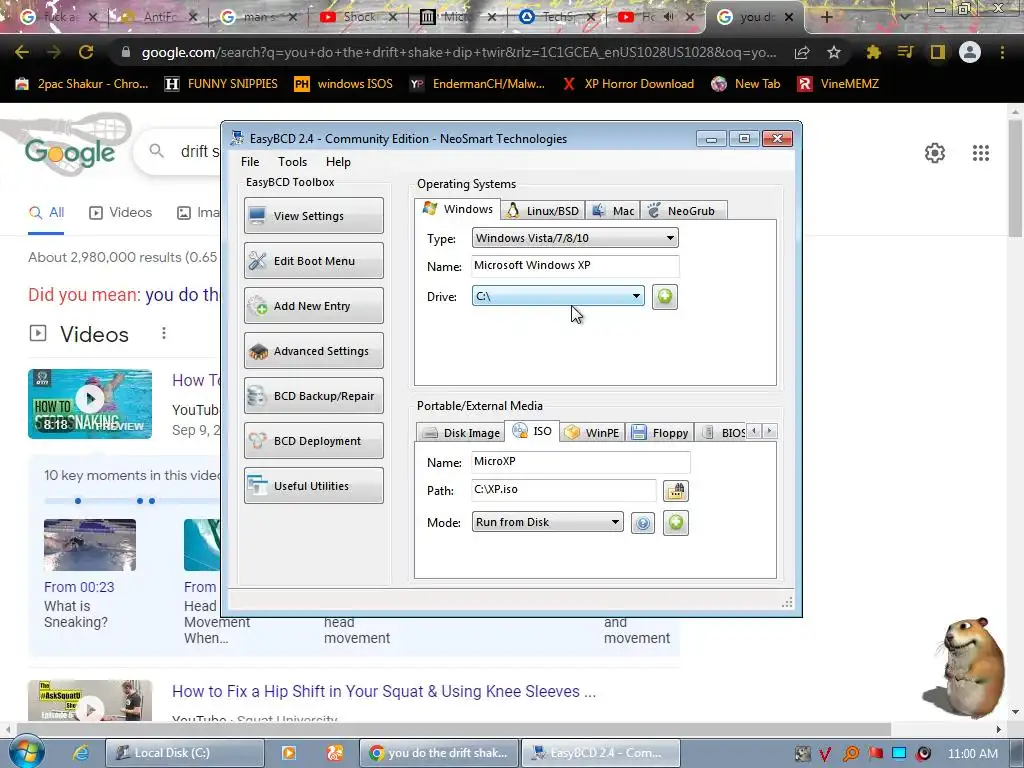Viewport: 1024px width, 768px height.
Task: Switch to Windows operating system tab
Action: pos(458,209)
